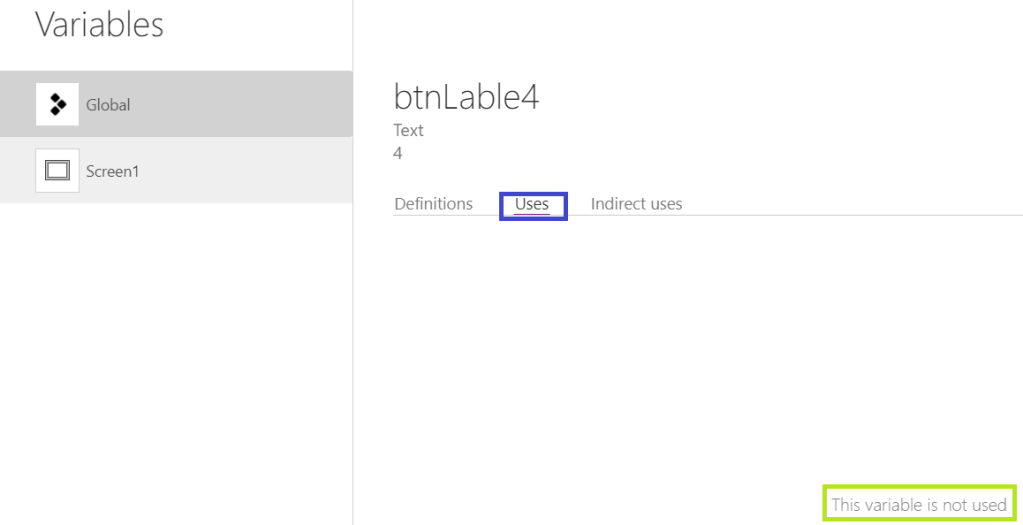The image size is (1023, 525).
Task: Show the Indirect uses tab
Action: click(x=636, y=204)
